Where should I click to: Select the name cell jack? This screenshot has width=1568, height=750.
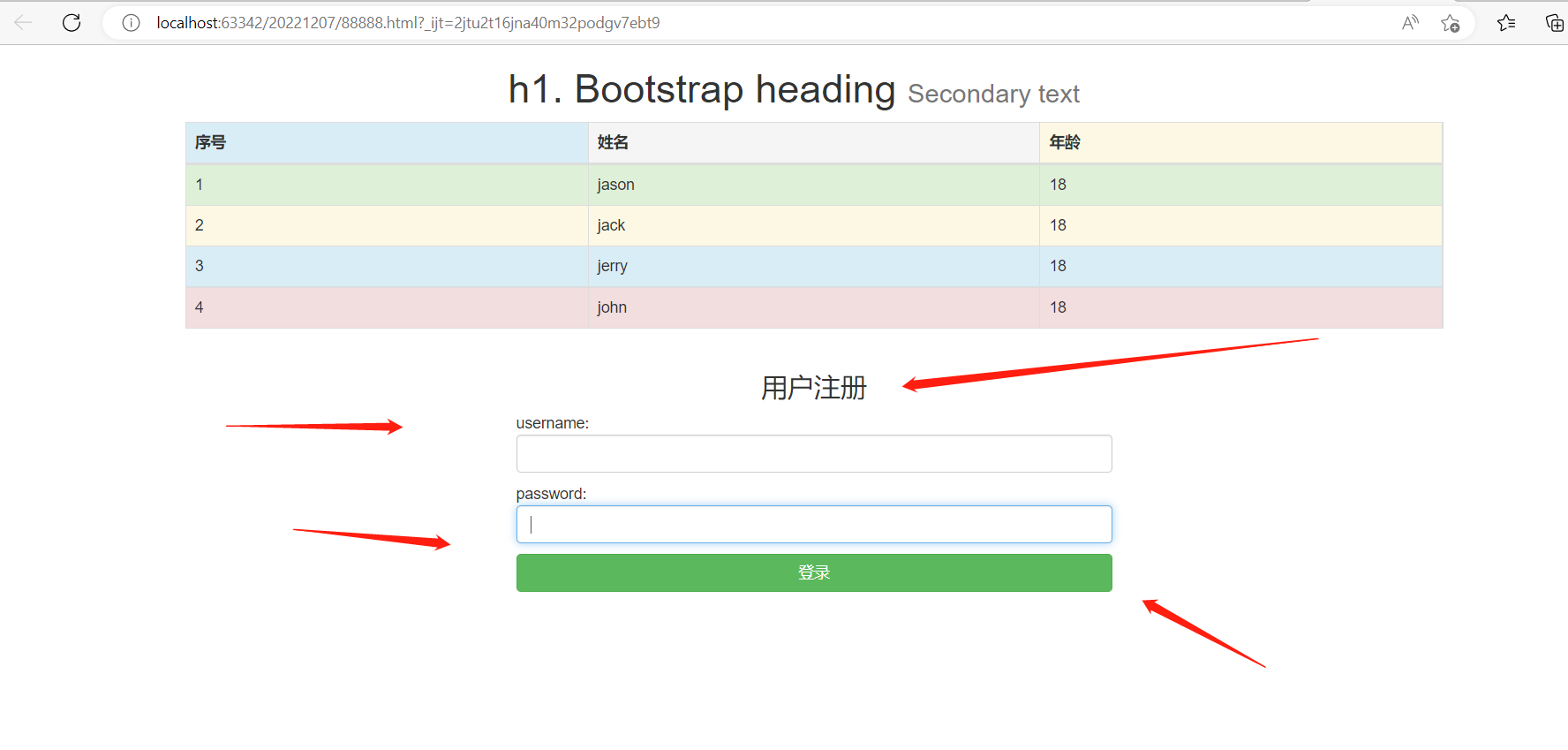point(813,225)
